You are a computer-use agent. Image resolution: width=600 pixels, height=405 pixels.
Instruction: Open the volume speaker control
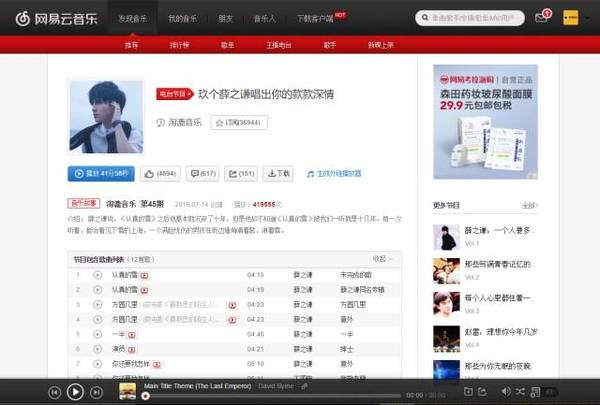click(505, 391)
